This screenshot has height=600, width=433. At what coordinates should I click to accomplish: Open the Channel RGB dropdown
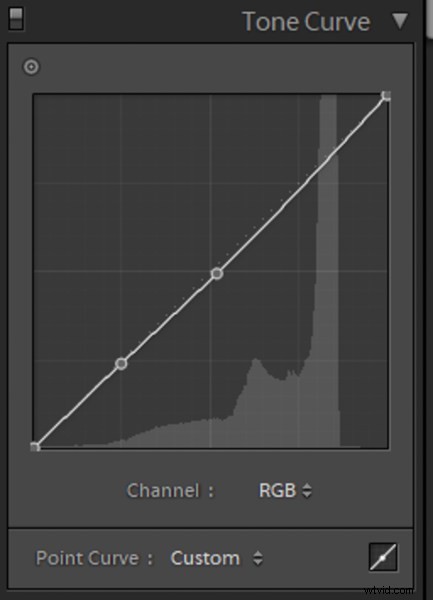pos(285,491)
